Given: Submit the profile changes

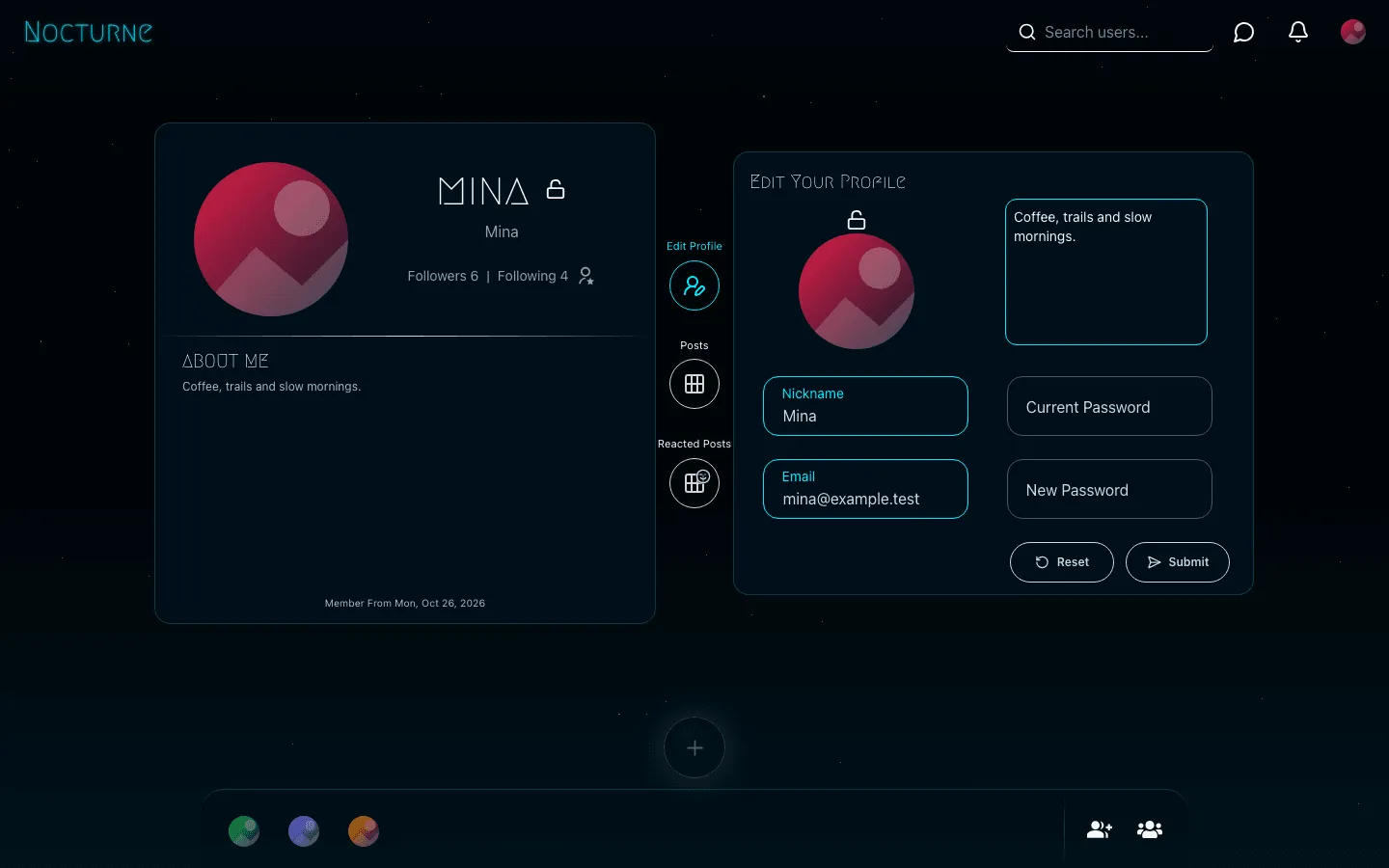Looking at the screenshot, I should tap(1178, 562).
